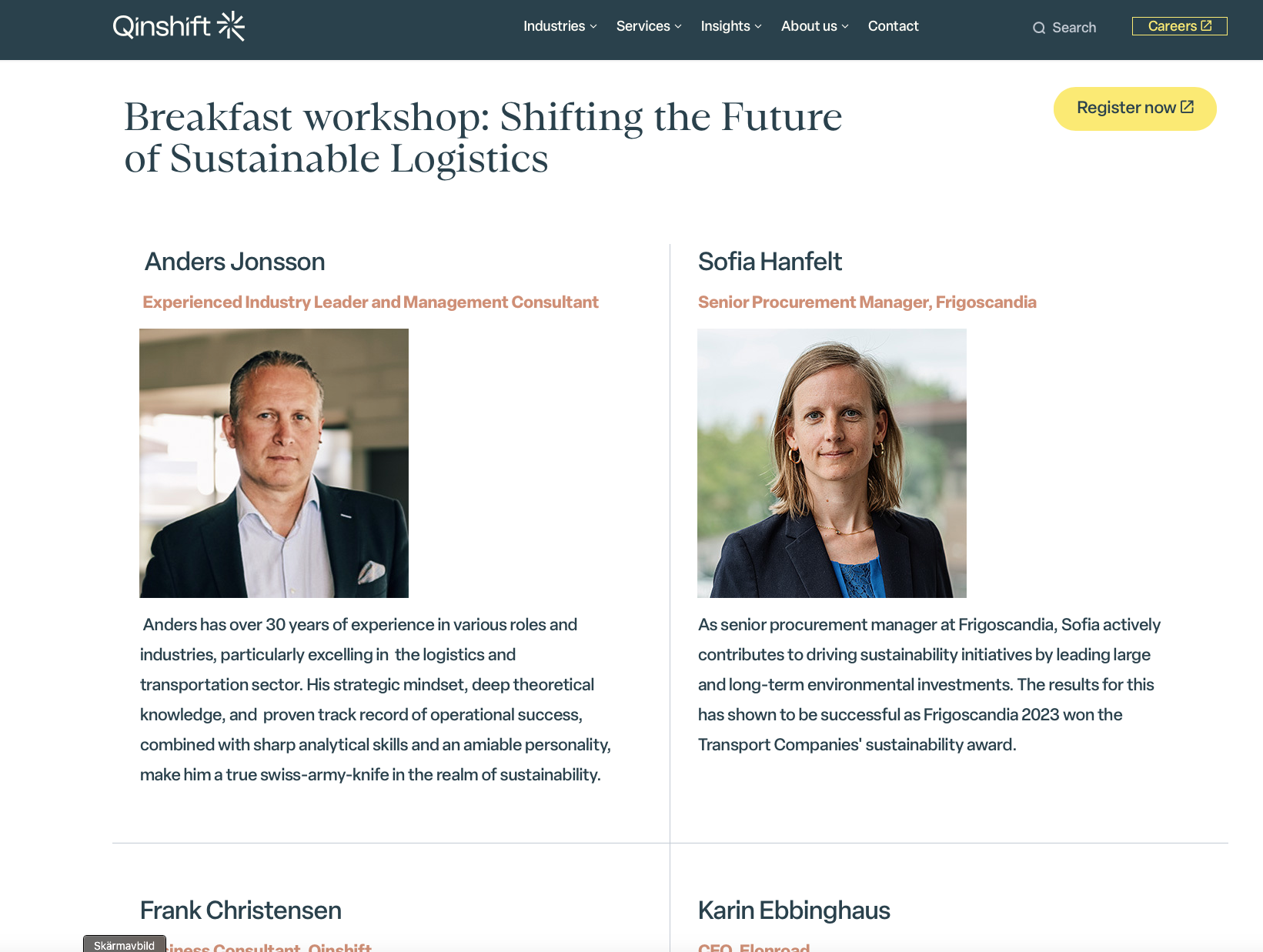This screenshot has width=1263, height=952.
Task: Open the Careers link button
Action: 1172,26
